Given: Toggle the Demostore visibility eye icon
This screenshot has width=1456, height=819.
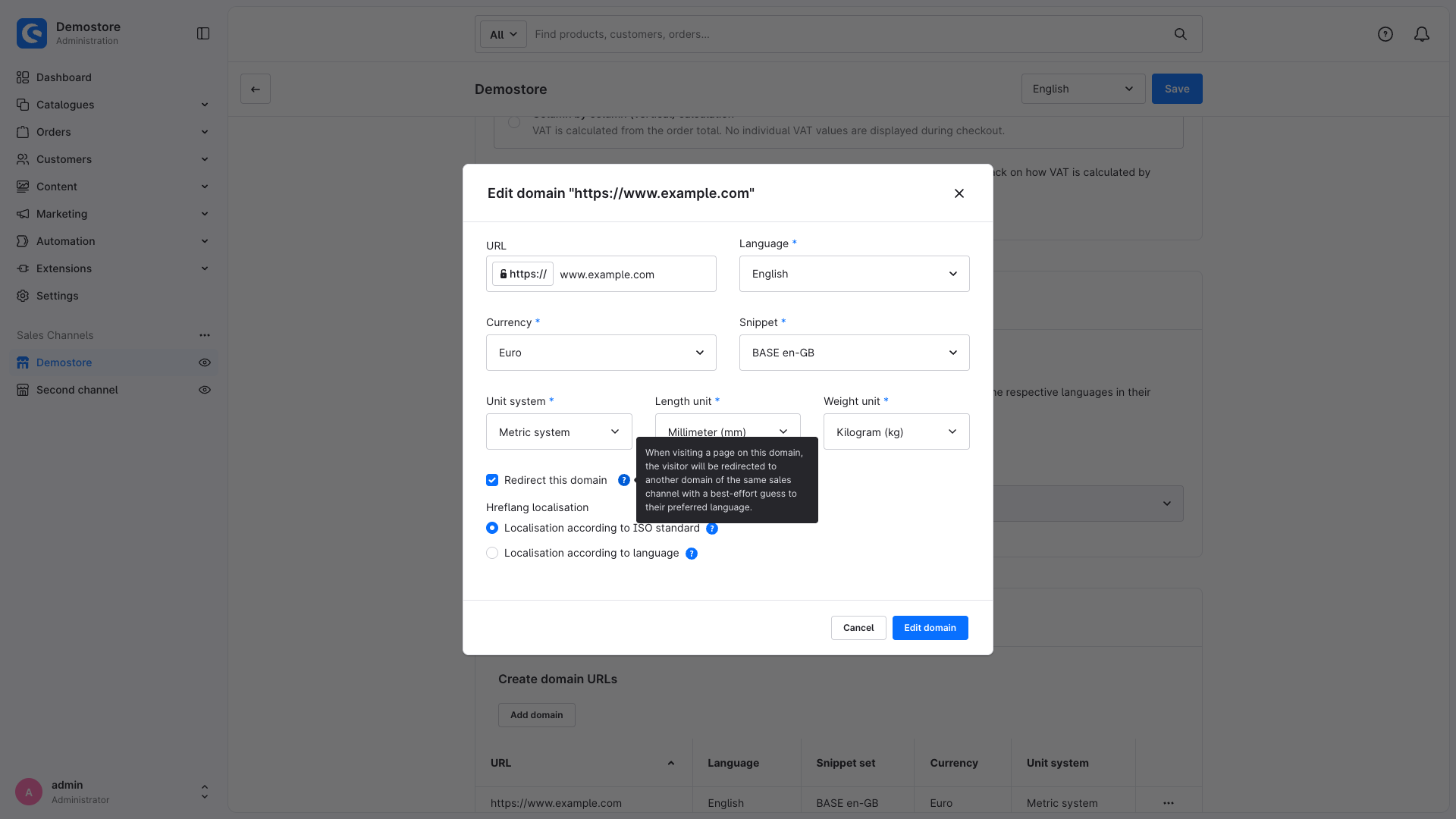Looking at the screenshot, I should pyautogui.click(x=205, y=362).
